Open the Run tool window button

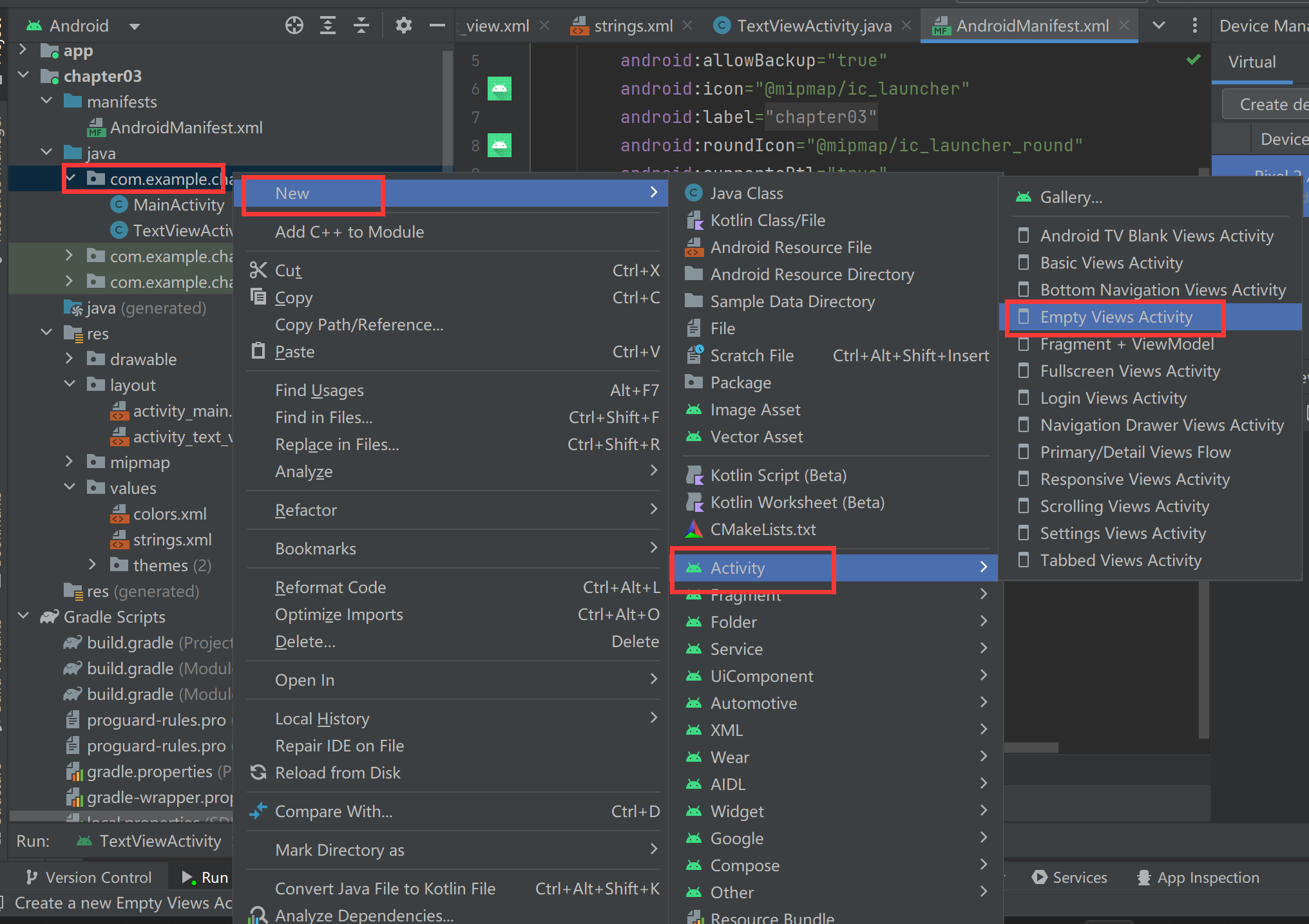pos(205,877)
